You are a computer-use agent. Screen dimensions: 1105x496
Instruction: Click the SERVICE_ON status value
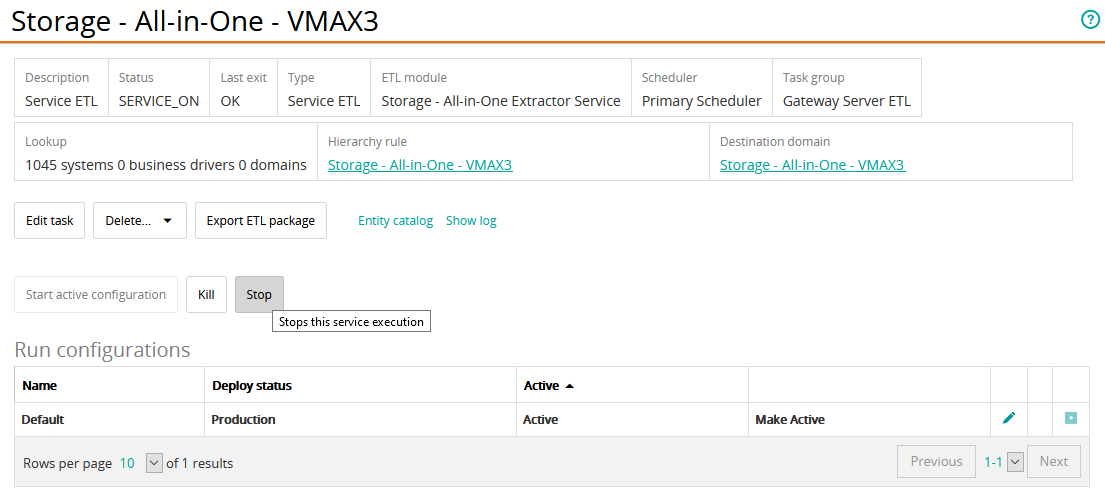point(159,101)
